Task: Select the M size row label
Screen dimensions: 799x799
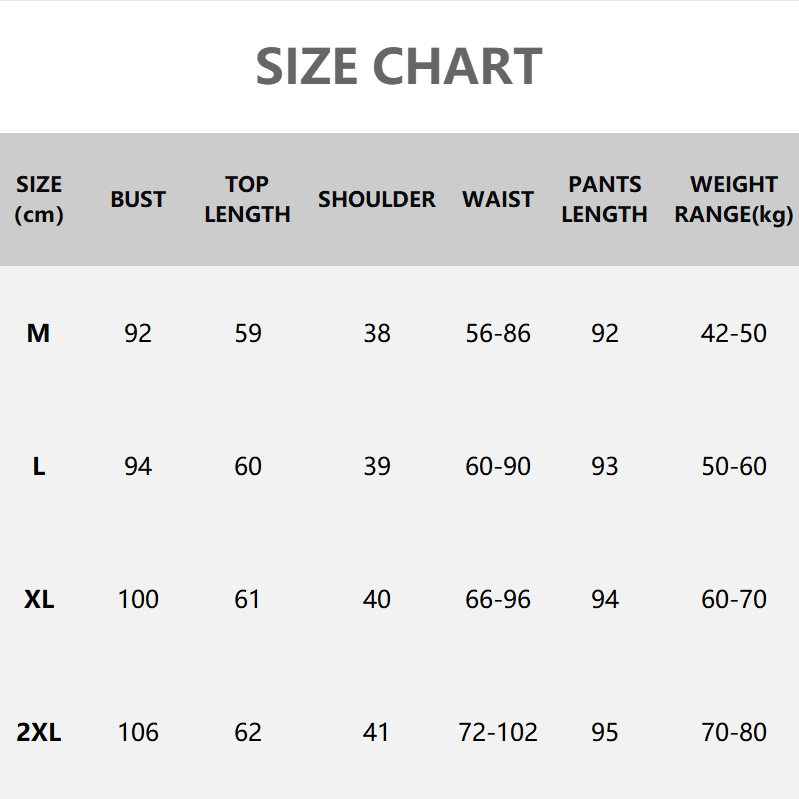Action: pyautogui.click(x=38, y=333)
